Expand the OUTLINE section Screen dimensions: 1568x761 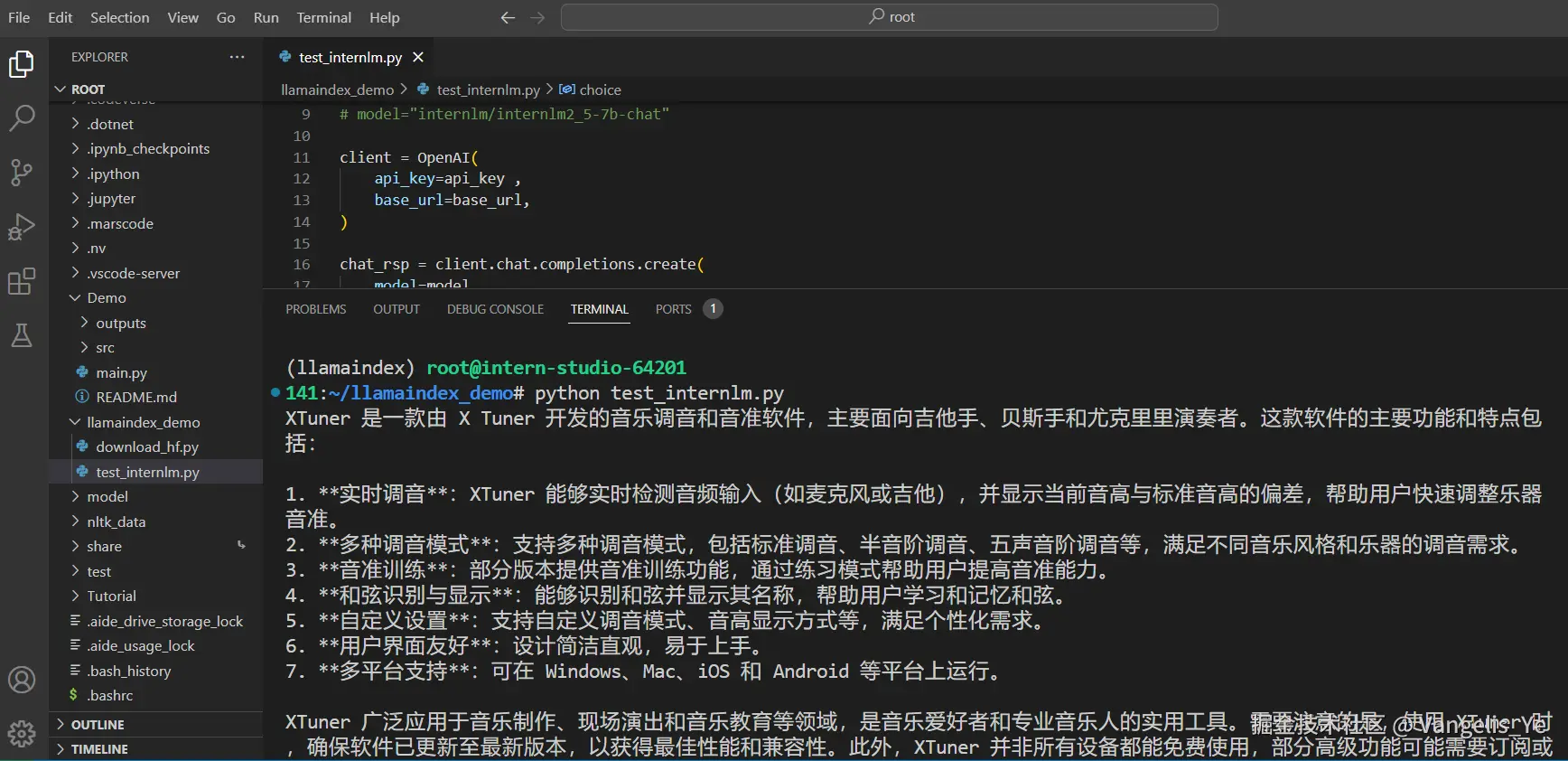(x=61, y=724)
